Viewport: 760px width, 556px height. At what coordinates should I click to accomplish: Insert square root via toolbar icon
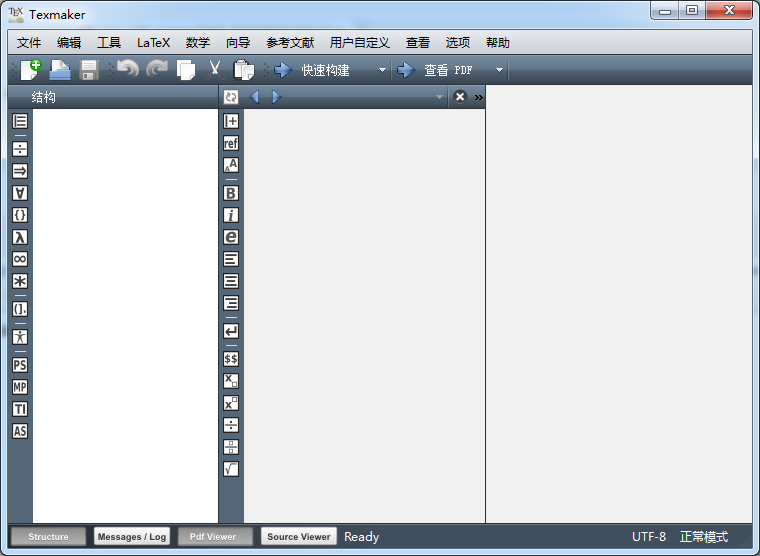click(231, 469)
